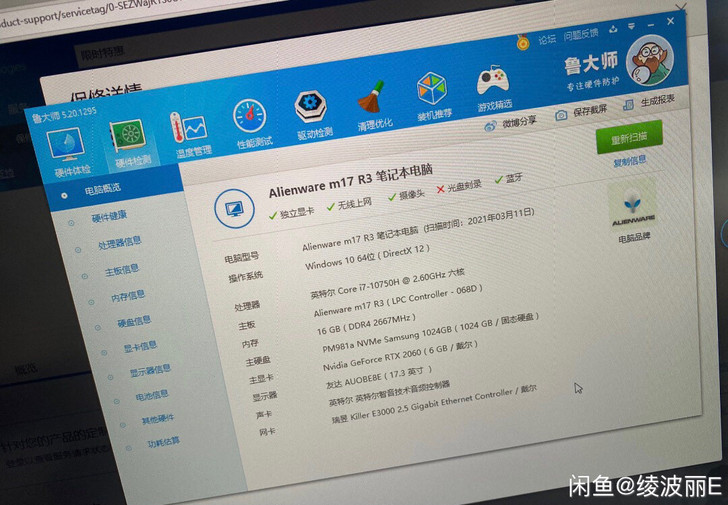
Task: Click the Core i7-10750H processor text
Action: pyautogui.click(x=388, y=284)
